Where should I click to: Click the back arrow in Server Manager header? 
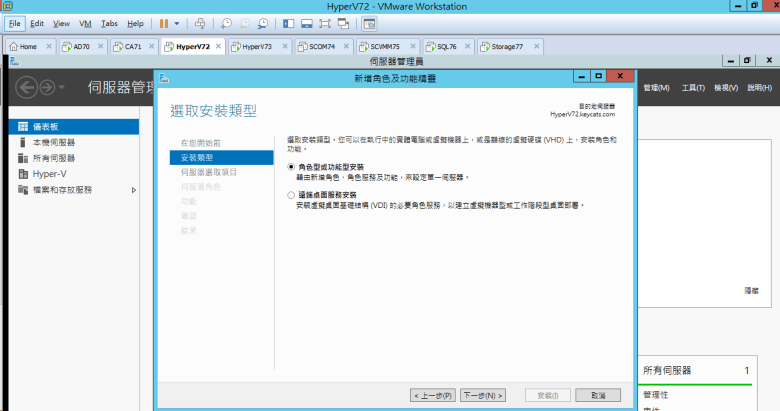coord(26,87)
